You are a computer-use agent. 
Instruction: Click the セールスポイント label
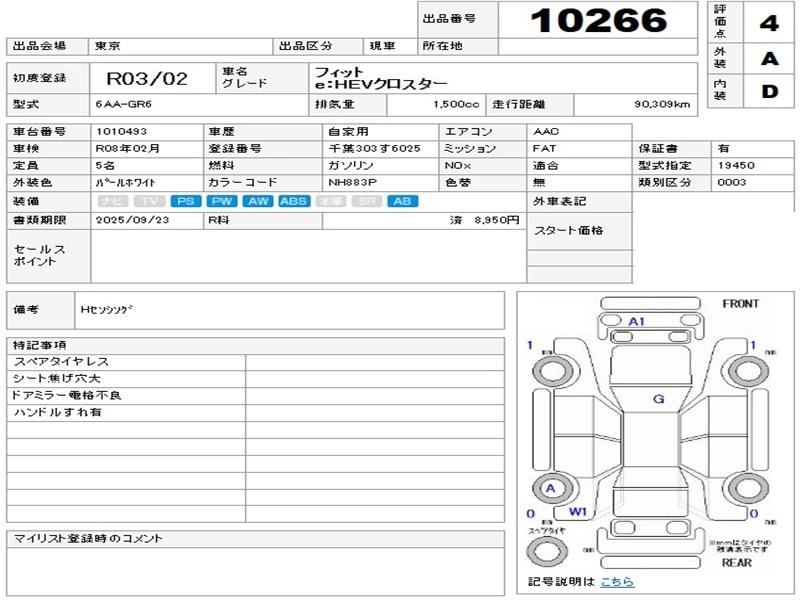tap(39, 255)
